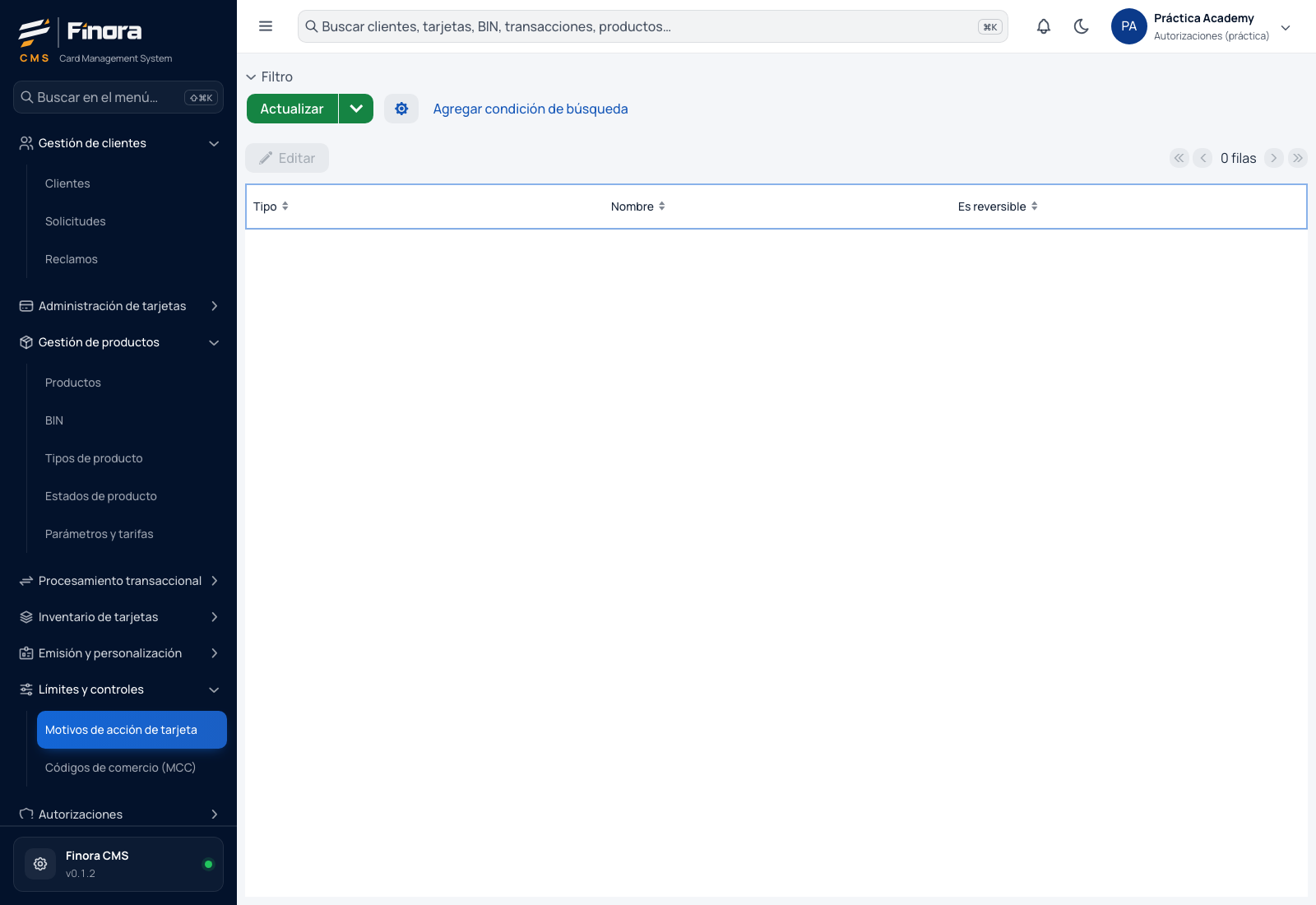
Task: Click the Administración de tarjetas card icon
Action: coord(26,306)
